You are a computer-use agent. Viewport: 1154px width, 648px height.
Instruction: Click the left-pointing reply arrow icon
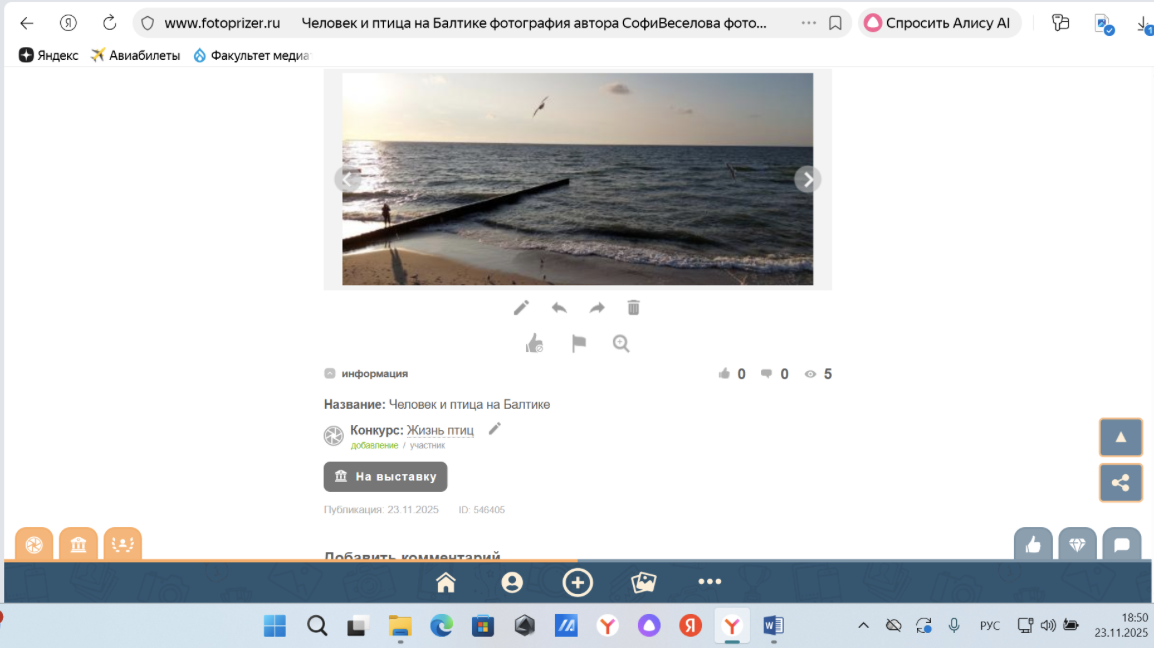pyautogui.click(x=559, y=308)
